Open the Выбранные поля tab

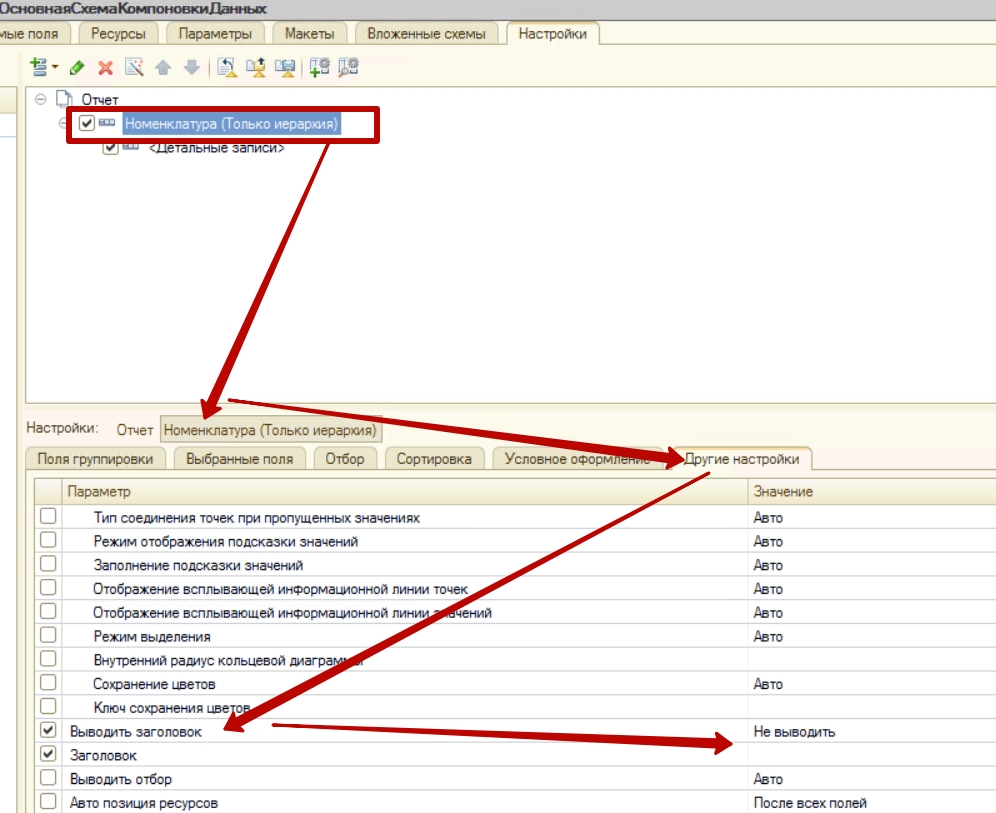coord(243,459)
